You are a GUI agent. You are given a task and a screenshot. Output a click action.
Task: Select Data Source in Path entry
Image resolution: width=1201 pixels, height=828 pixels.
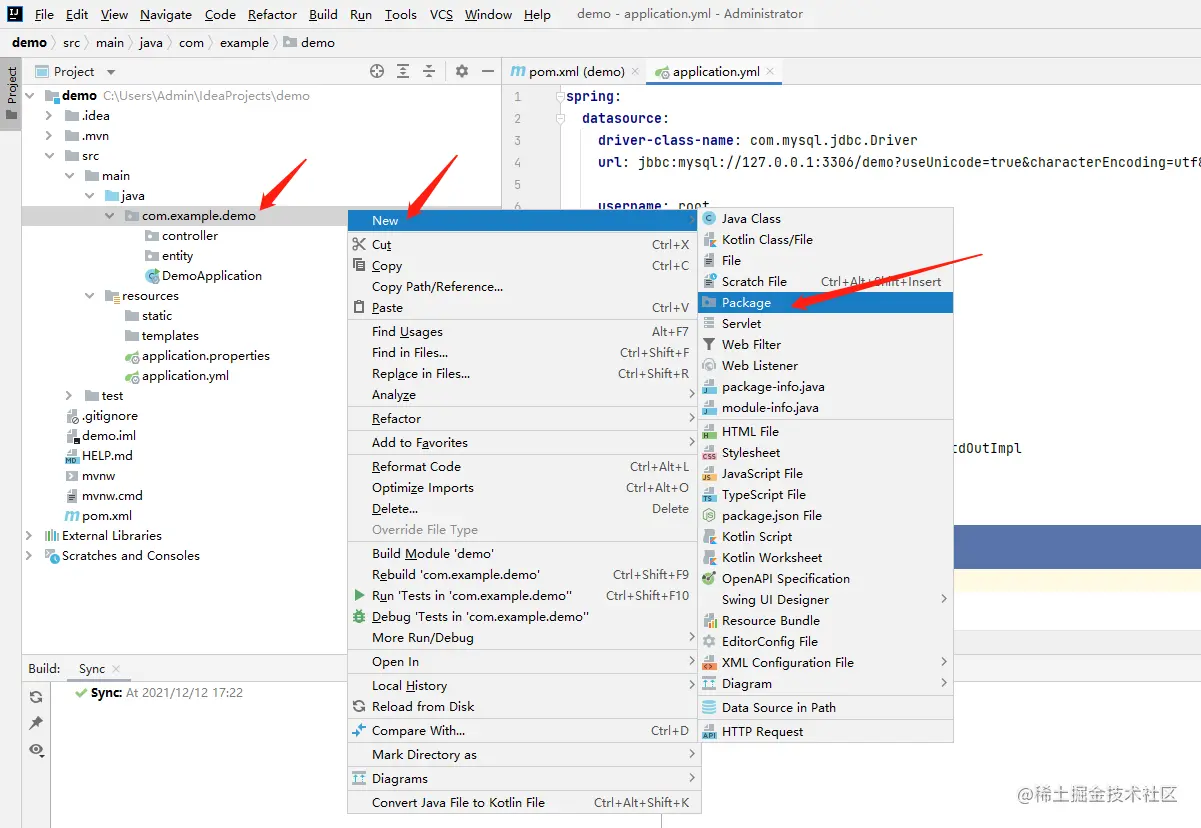coord(825,707)
